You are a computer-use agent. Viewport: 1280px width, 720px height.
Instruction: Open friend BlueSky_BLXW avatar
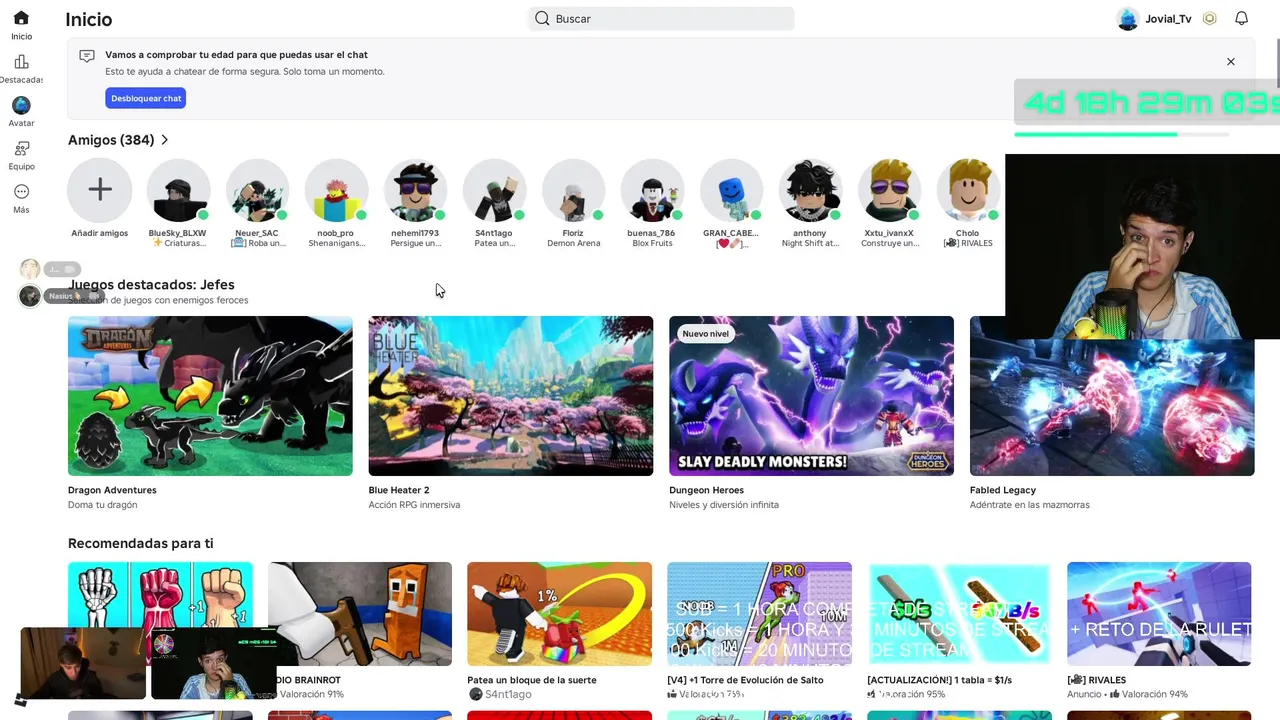(x=178, y=190)
